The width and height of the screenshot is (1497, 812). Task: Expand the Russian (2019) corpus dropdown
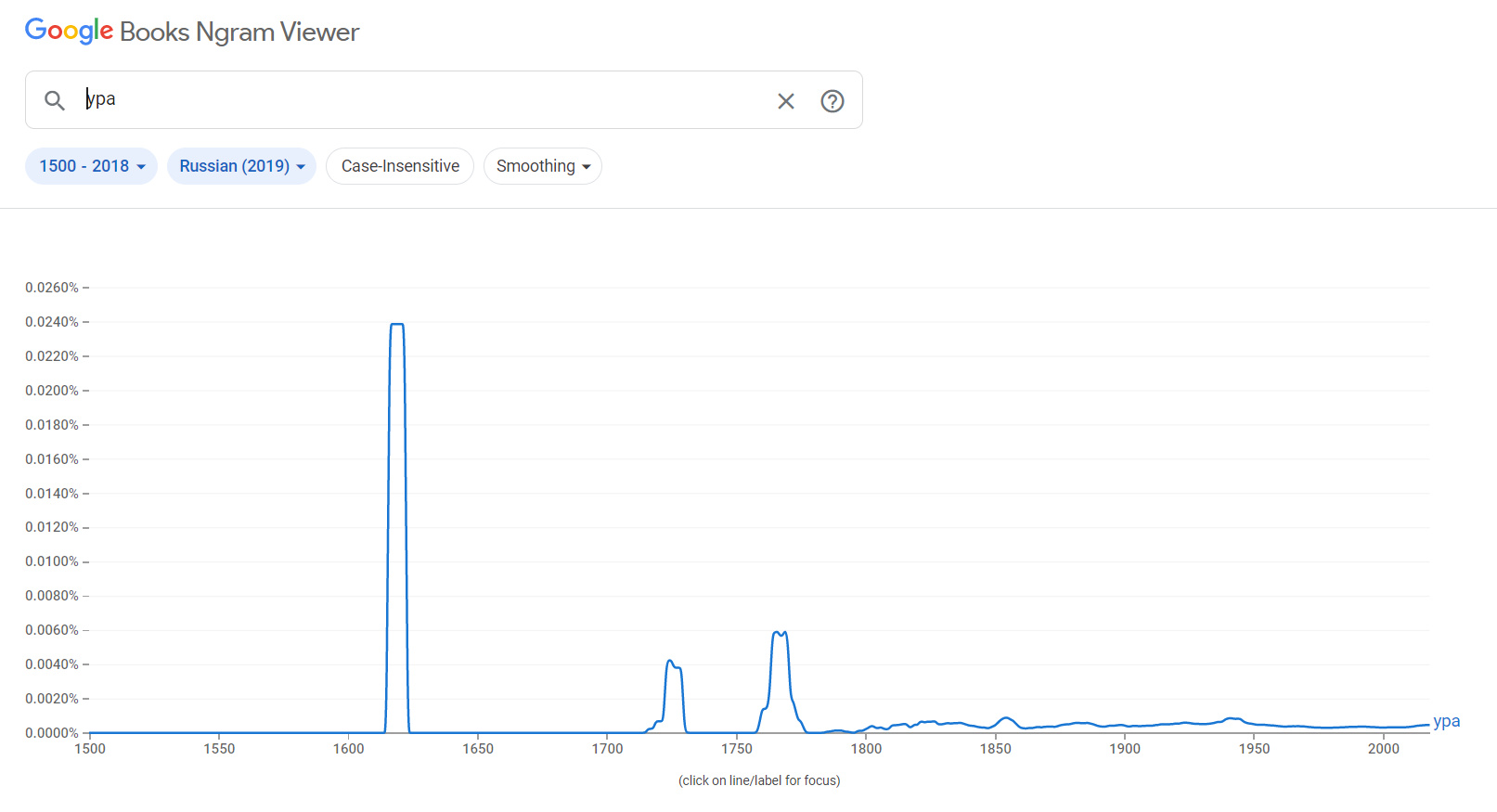241,166
